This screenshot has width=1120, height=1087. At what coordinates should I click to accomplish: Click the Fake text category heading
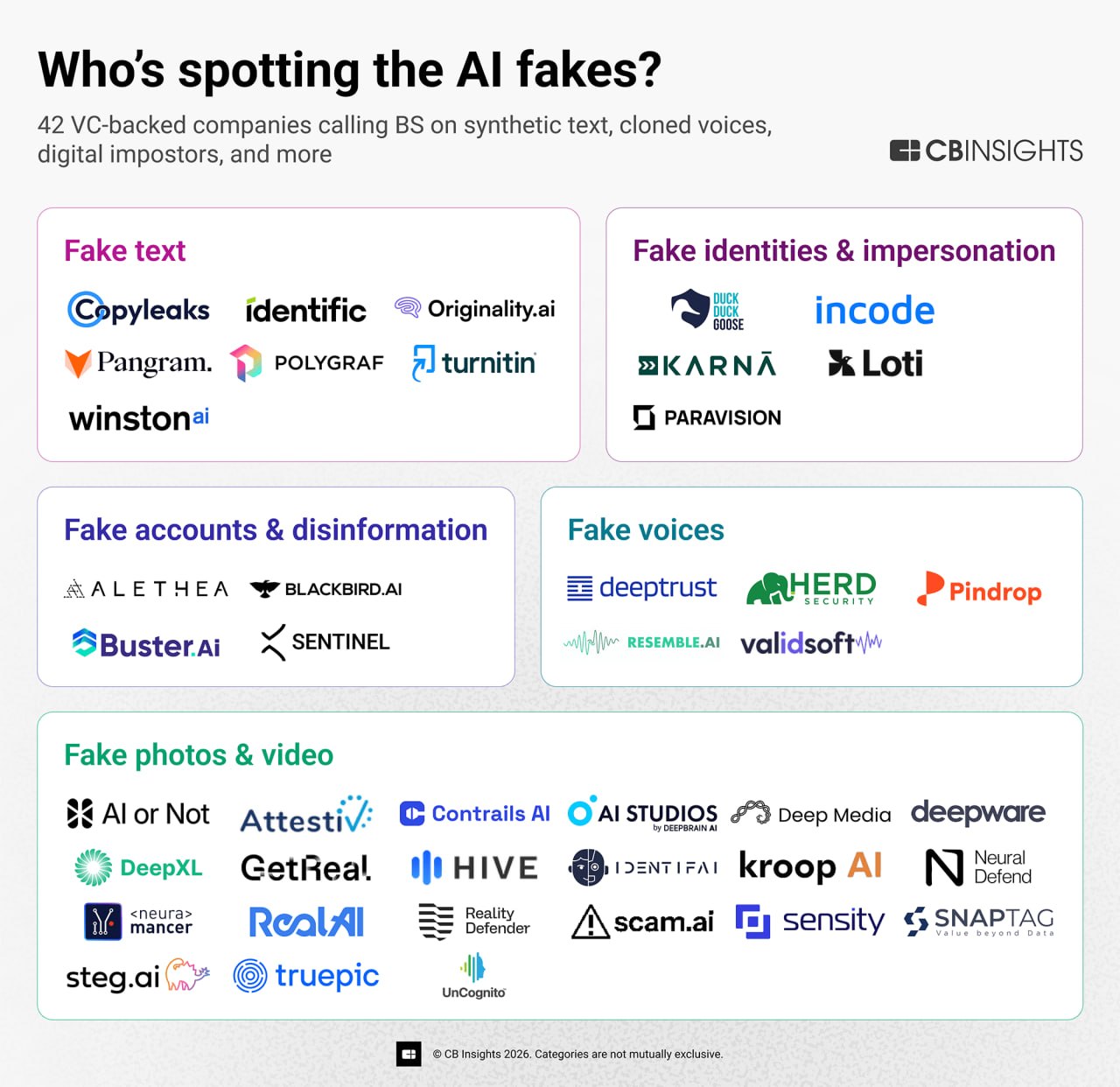point(125,251)
